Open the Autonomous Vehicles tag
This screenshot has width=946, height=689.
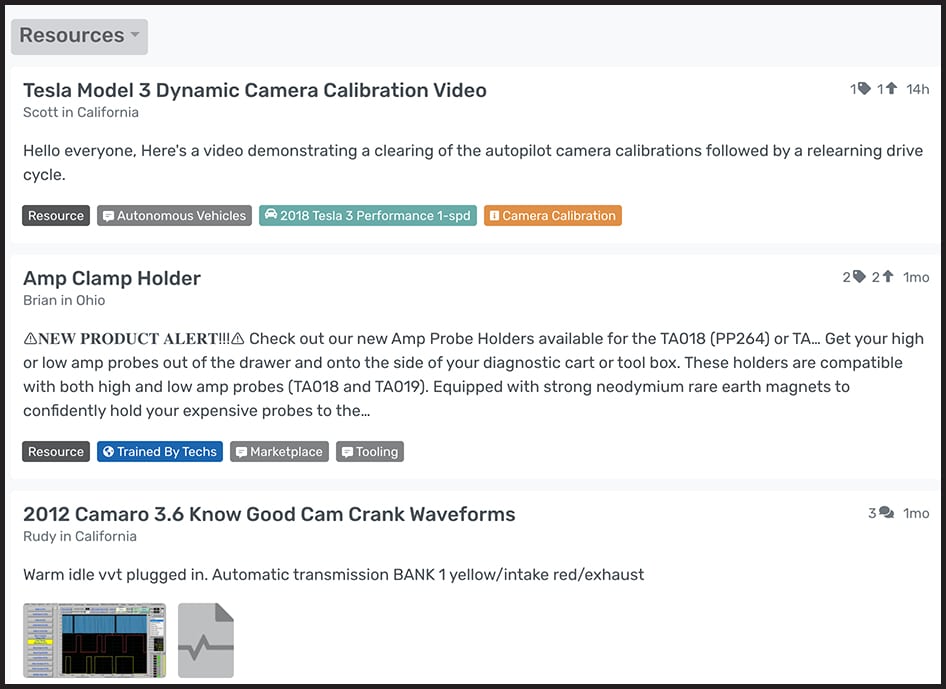pos(174,215)
